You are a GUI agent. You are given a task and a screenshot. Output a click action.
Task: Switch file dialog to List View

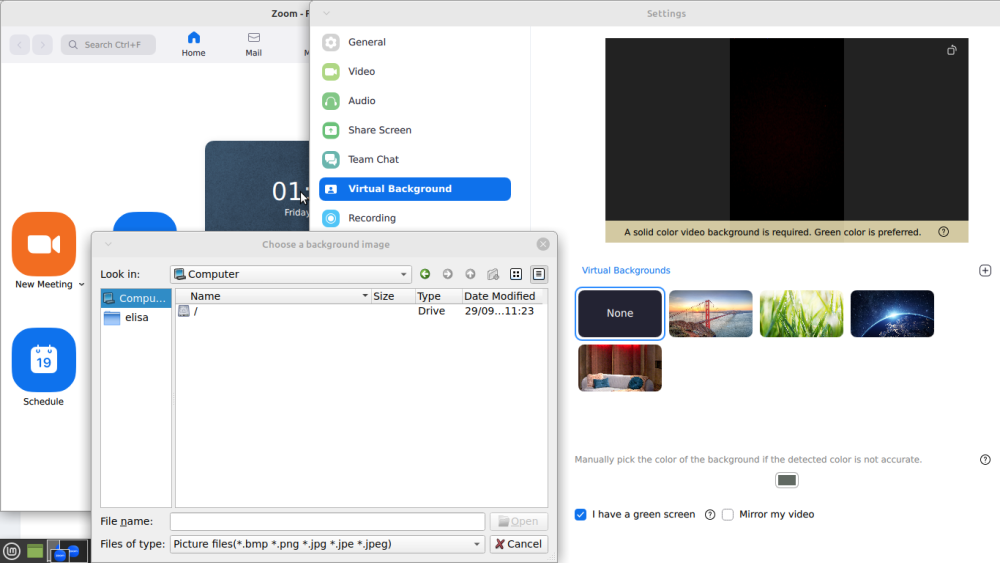pos(516,274)
